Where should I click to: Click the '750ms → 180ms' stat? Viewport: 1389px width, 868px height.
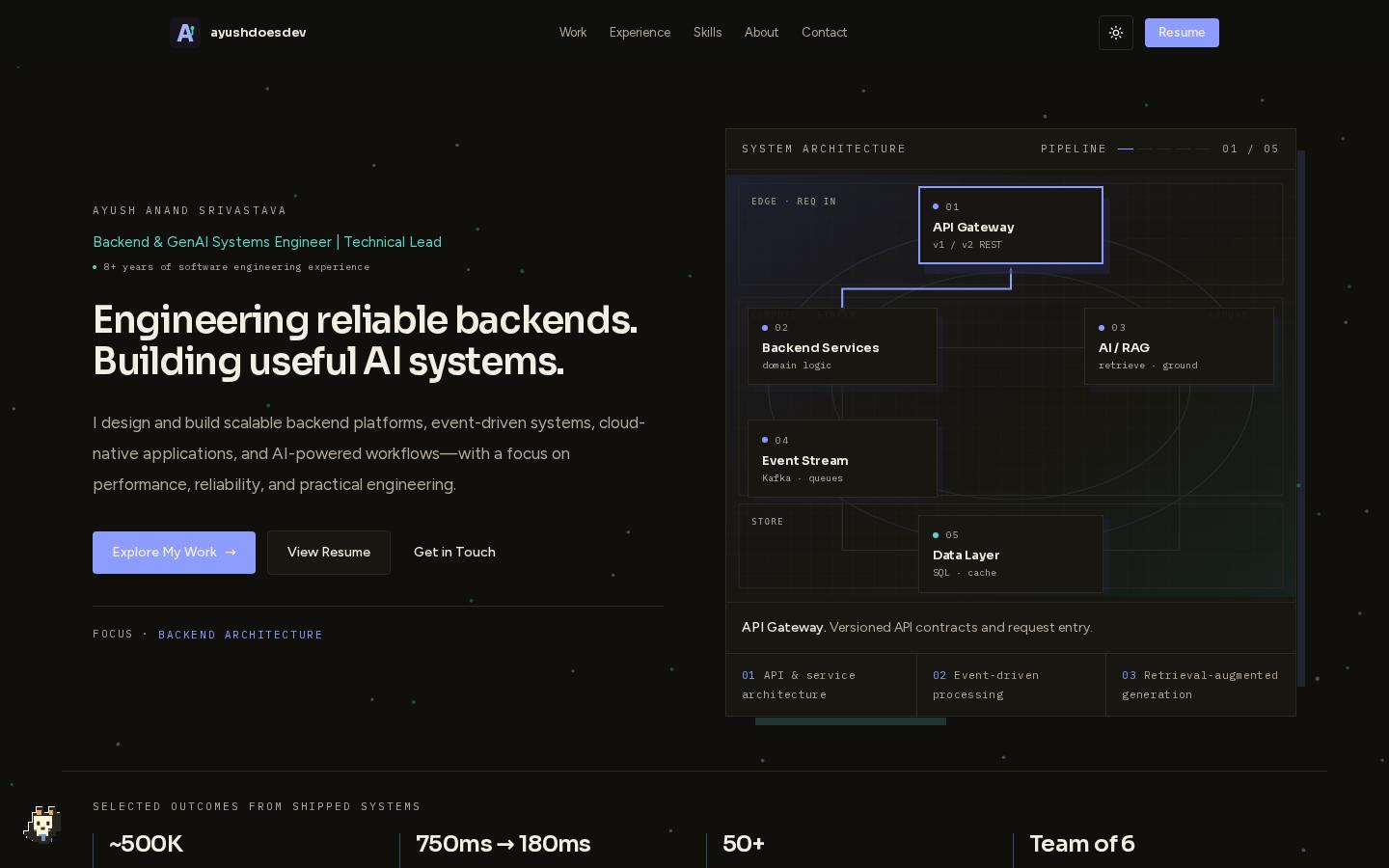coord(503,844)
